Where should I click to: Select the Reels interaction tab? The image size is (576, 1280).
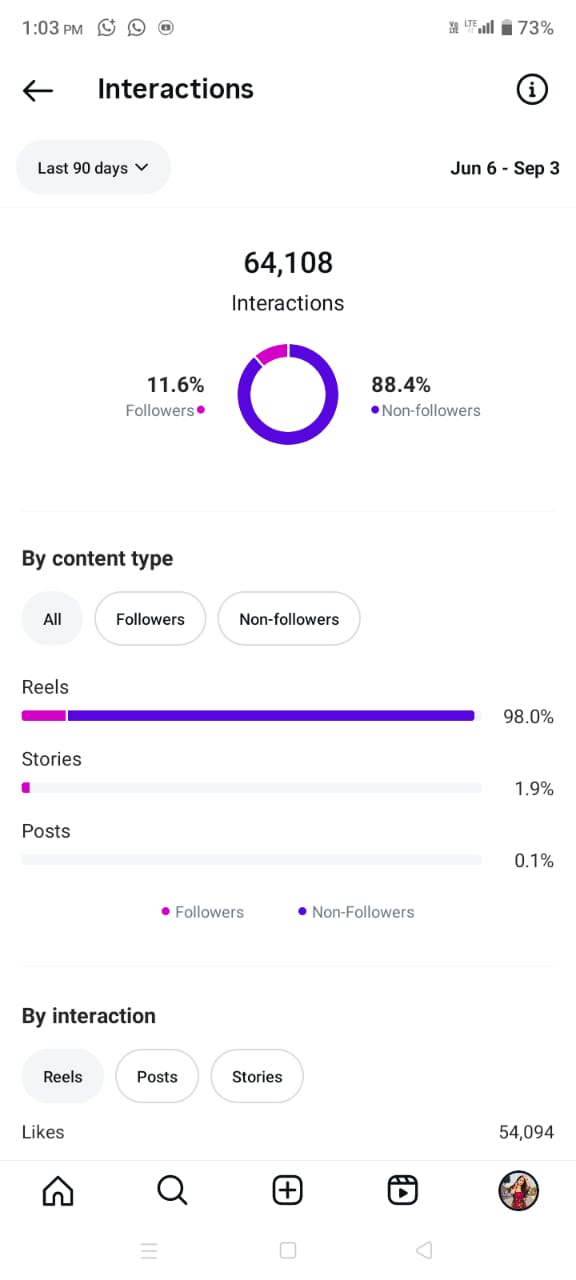[63, 1077]
